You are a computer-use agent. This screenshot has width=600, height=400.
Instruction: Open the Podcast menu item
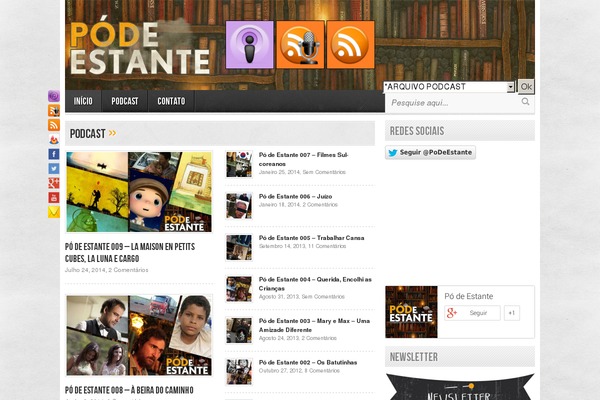pyautogui.click(x=124, y=101)
